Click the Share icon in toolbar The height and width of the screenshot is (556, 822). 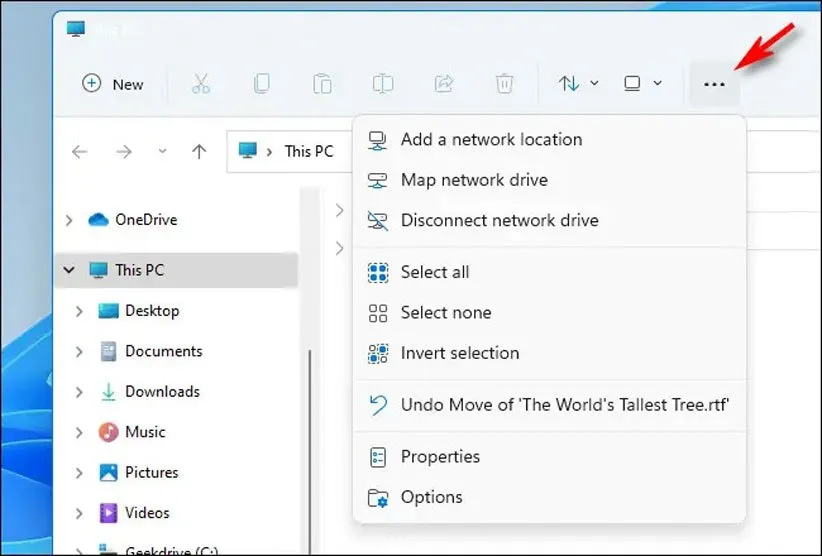(x=444, y=84)
